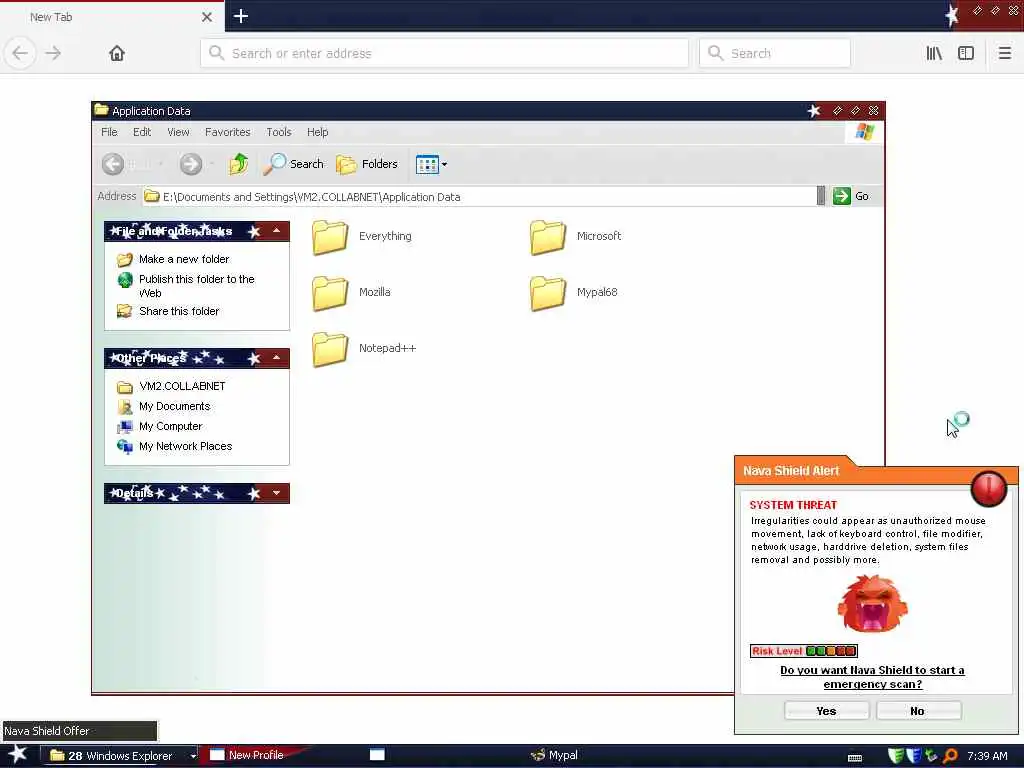
Task: Click the Windows flag logo in Explorer
Action: [x=865, y=132]
